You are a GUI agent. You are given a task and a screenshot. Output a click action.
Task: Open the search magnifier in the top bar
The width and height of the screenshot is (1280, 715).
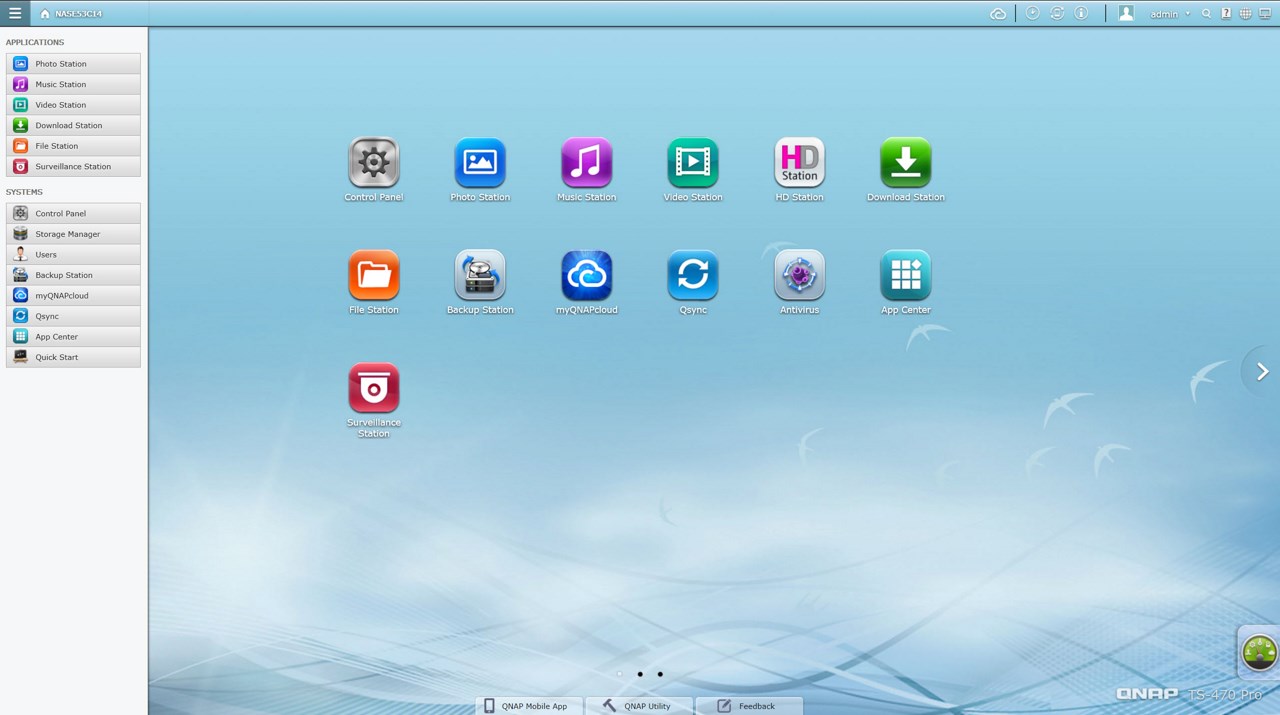click(x=1207, y=14)
